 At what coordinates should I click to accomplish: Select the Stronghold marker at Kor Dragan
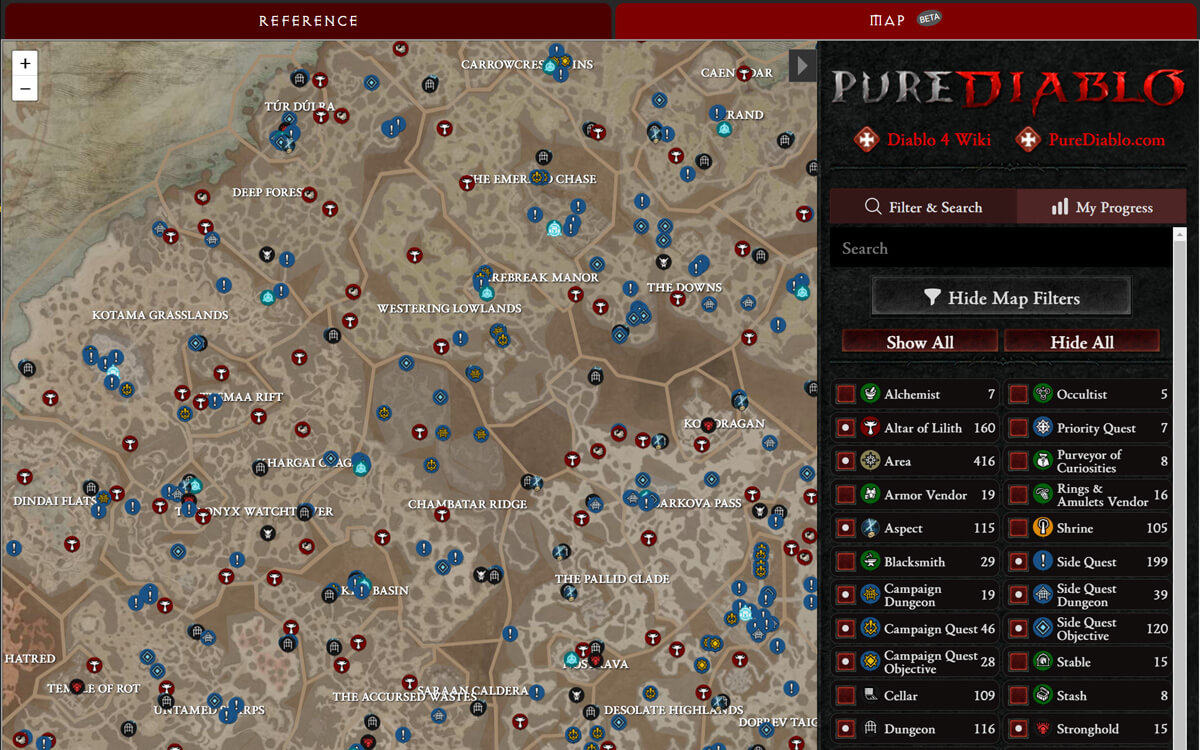[x=708, y=425]
